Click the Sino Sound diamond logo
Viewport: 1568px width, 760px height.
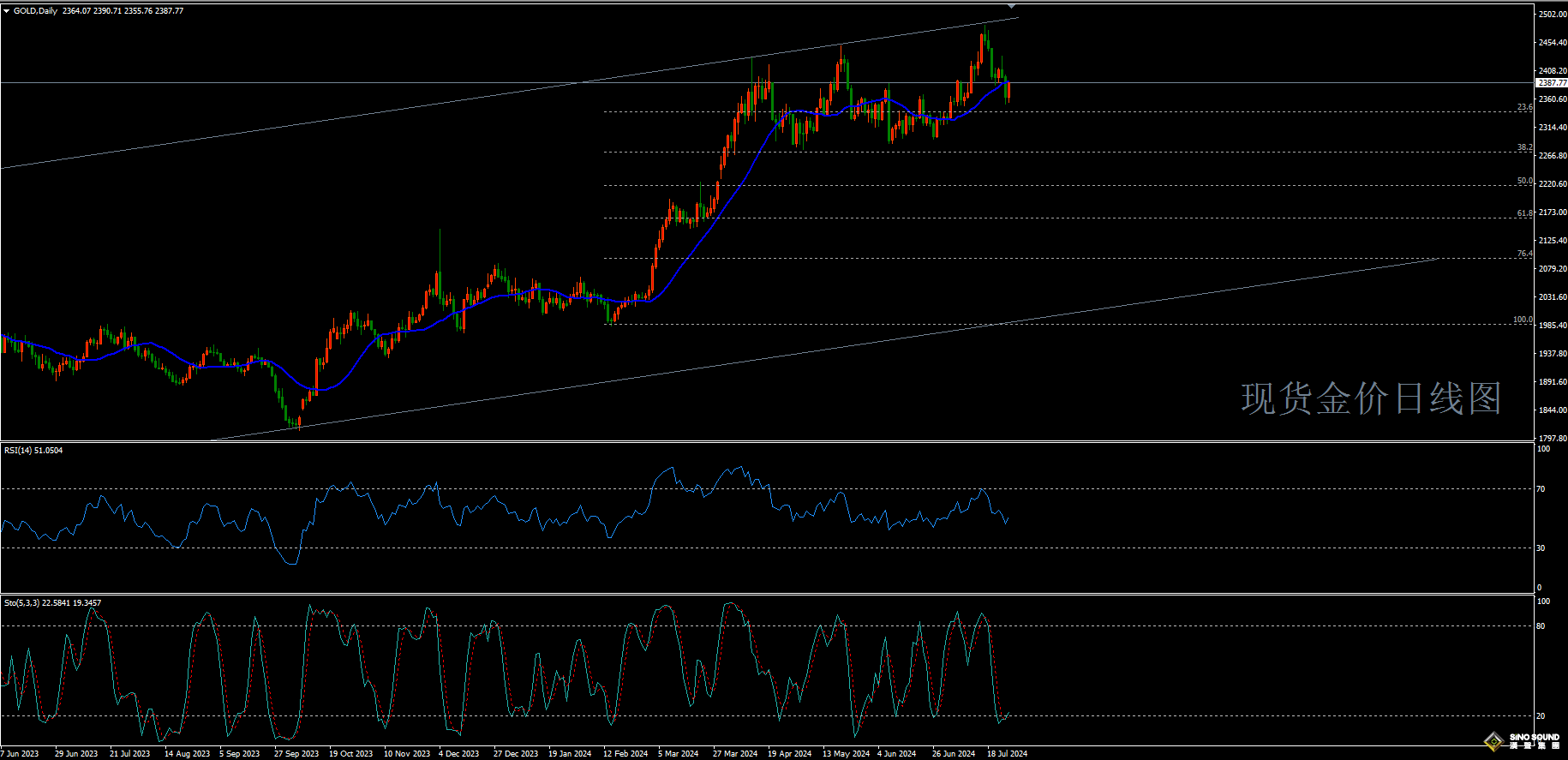click(x=1493, y=740)
